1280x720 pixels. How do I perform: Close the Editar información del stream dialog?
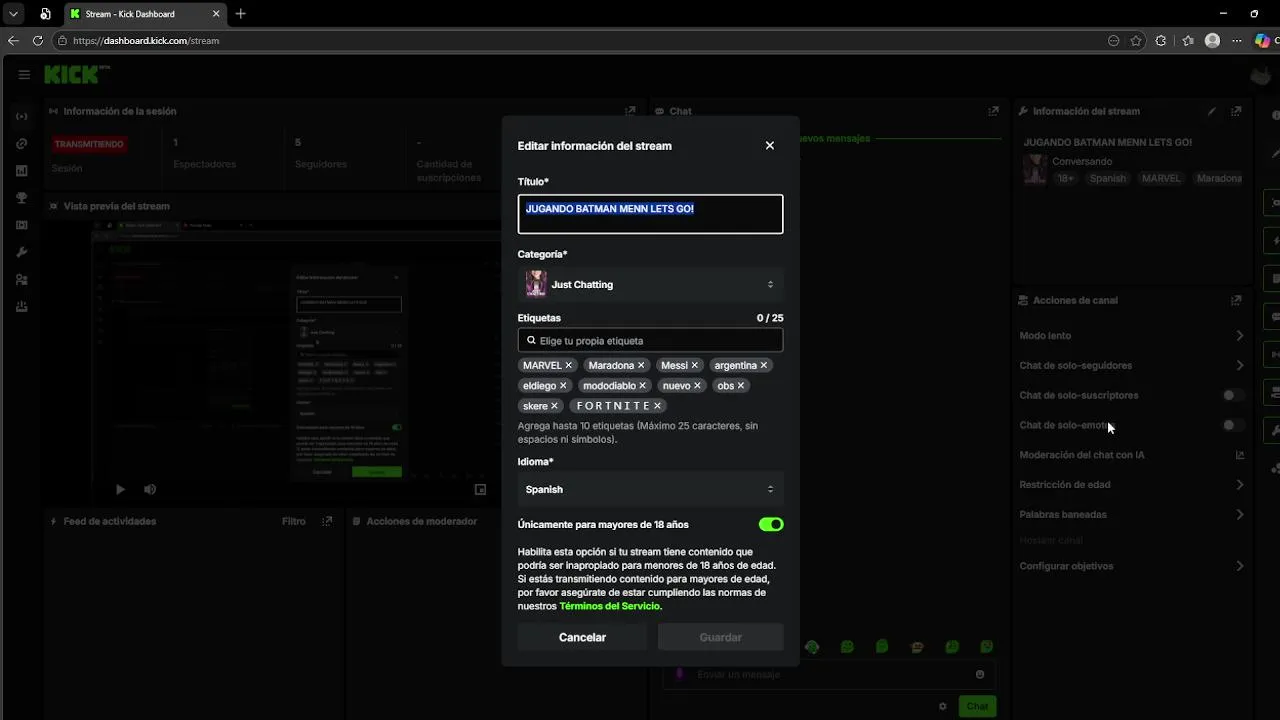pos(769,146)
